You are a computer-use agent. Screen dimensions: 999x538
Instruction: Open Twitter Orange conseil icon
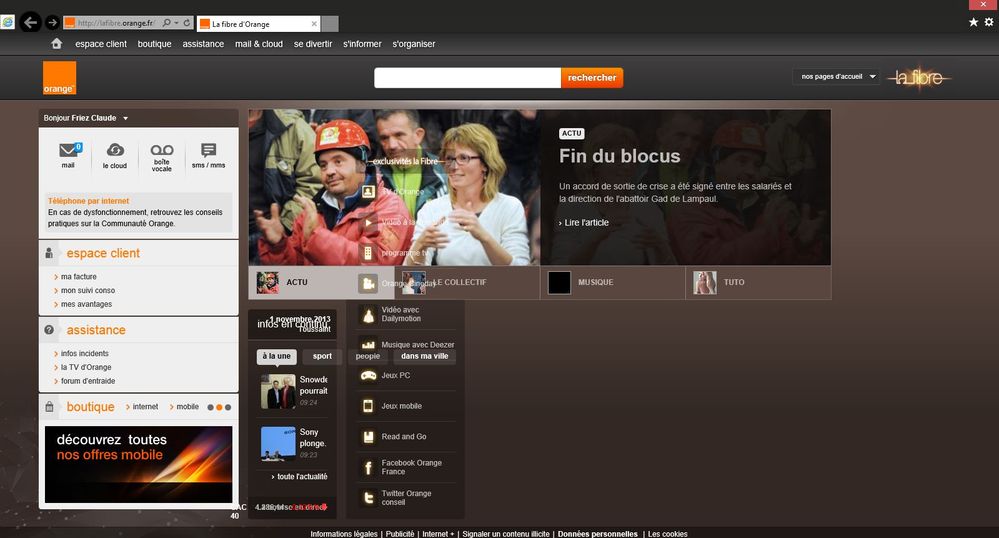(x=368, y=498)
